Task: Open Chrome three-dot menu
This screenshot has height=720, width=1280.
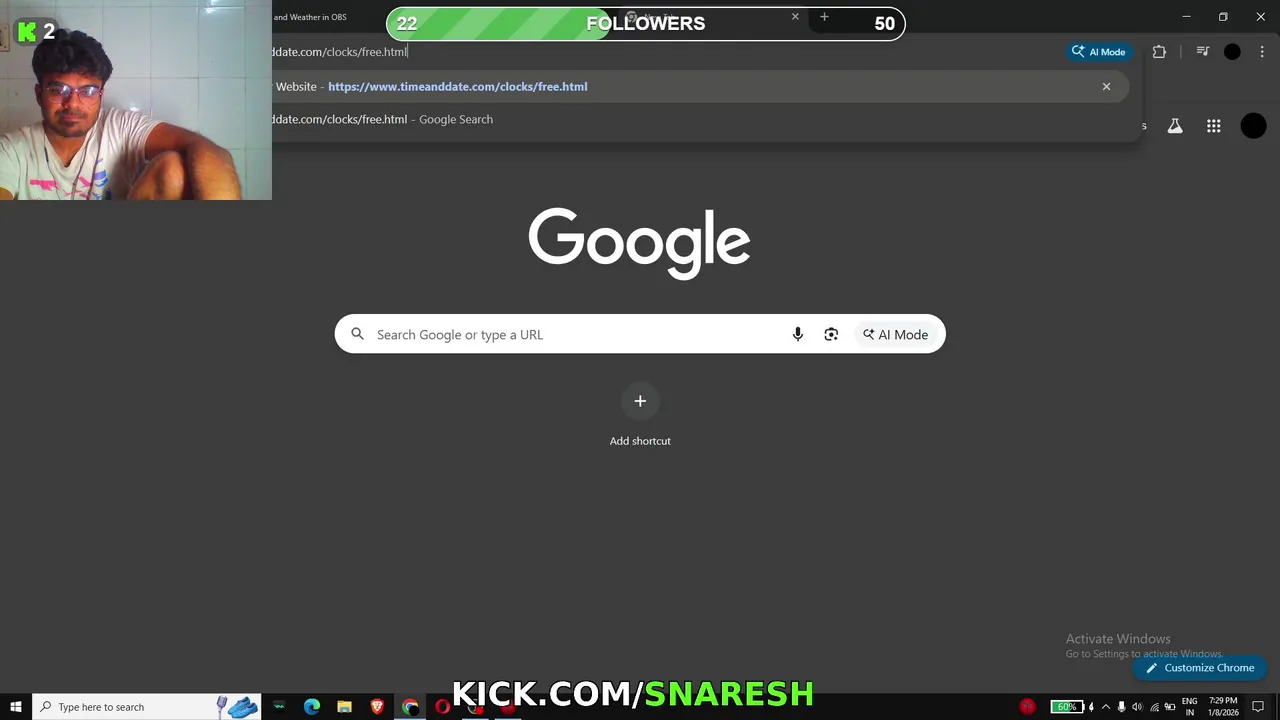Action: 1262,52
